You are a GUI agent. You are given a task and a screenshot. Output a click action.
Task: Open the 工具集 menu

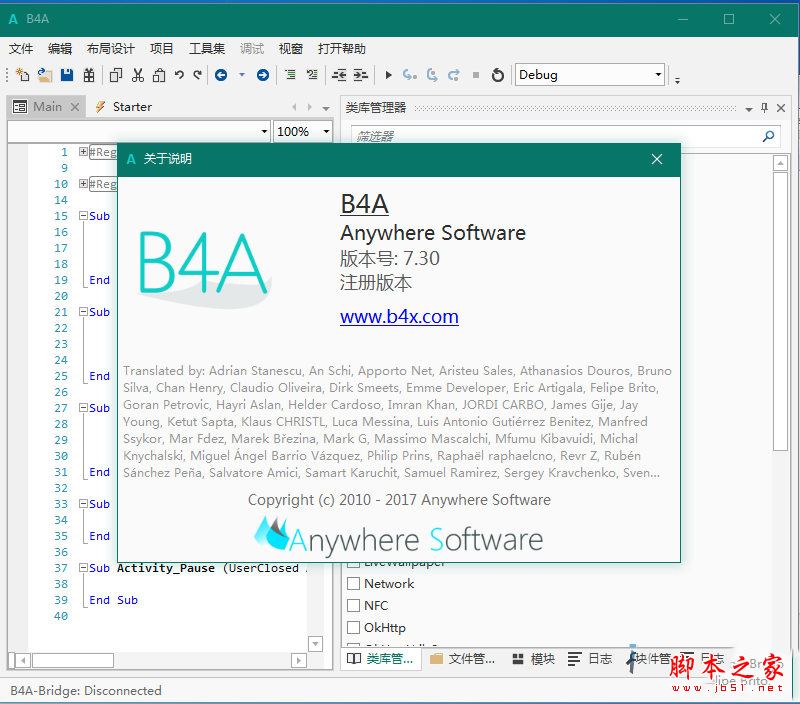[207, 48]
